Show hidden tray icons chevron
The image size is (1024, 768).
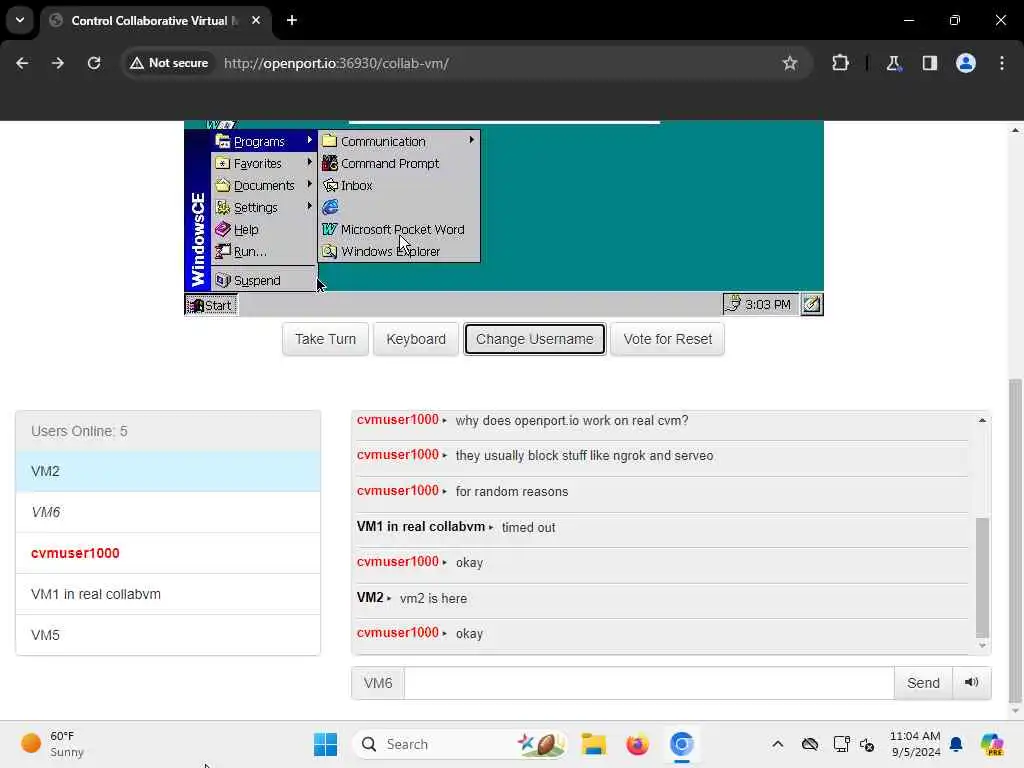point(777,744)
